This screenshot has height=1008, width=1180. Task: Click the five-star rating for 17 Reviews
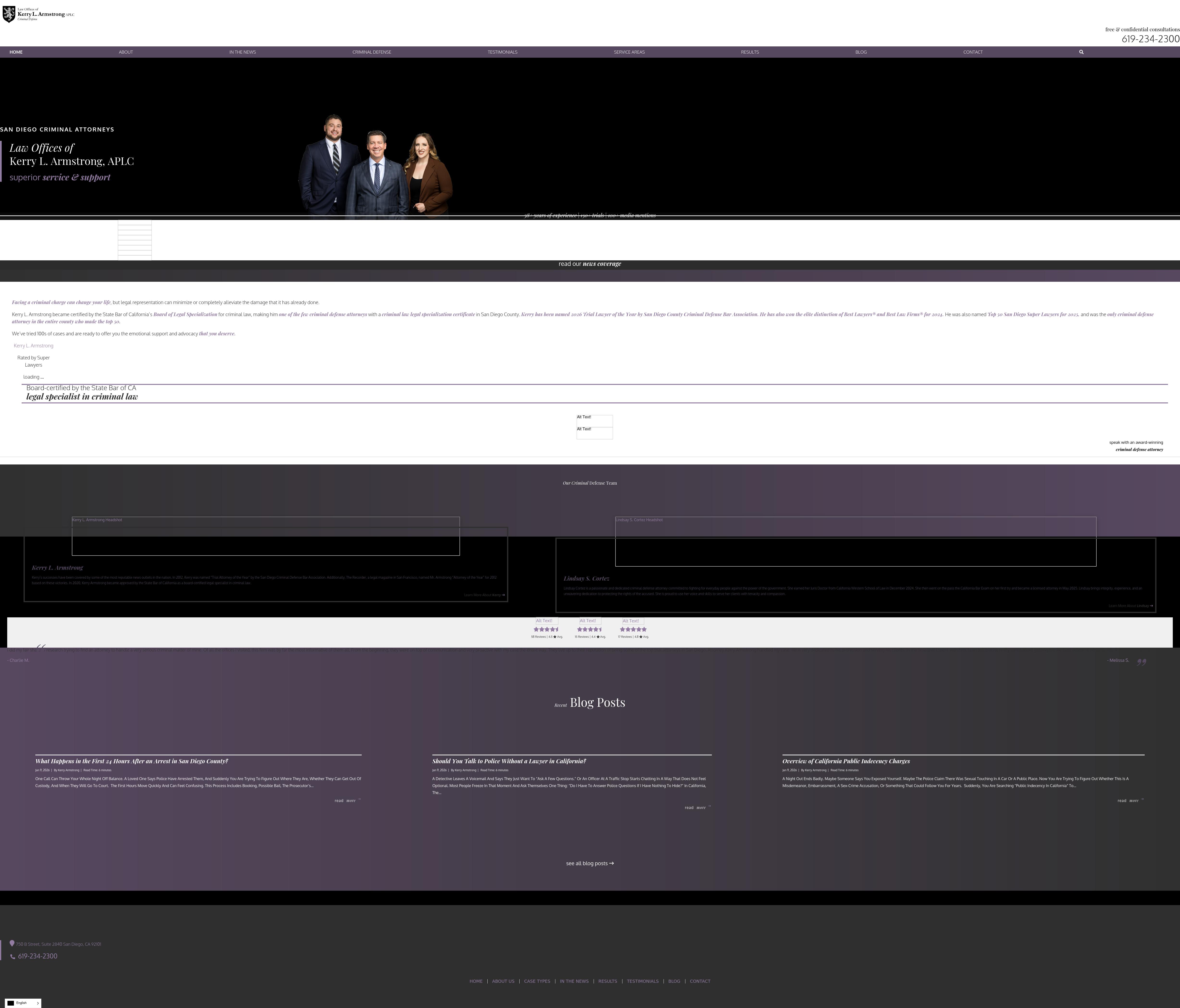(633, 630)
